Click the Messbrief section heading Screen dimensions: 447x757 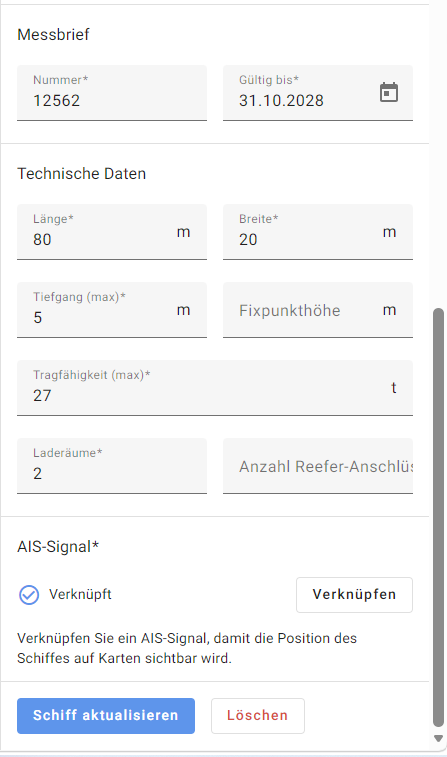point(54,35)
